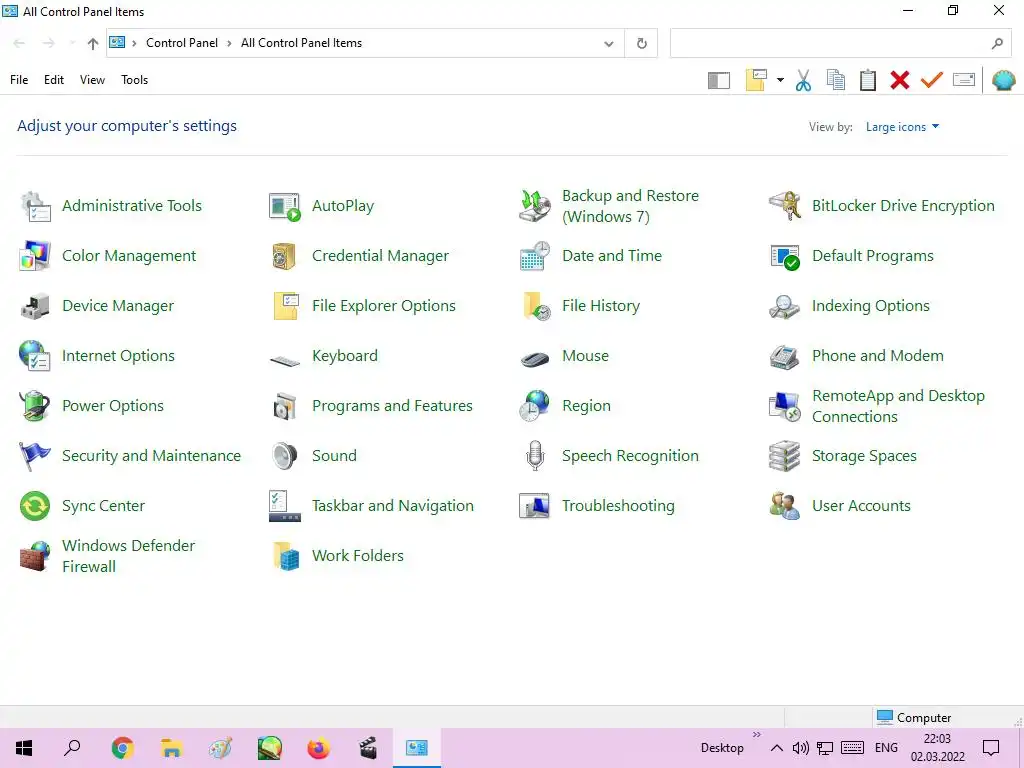Open the Phone and Modem icon
Image resolution: width=1024 pixels, height=768 pixels.
[x=785, y=357]
